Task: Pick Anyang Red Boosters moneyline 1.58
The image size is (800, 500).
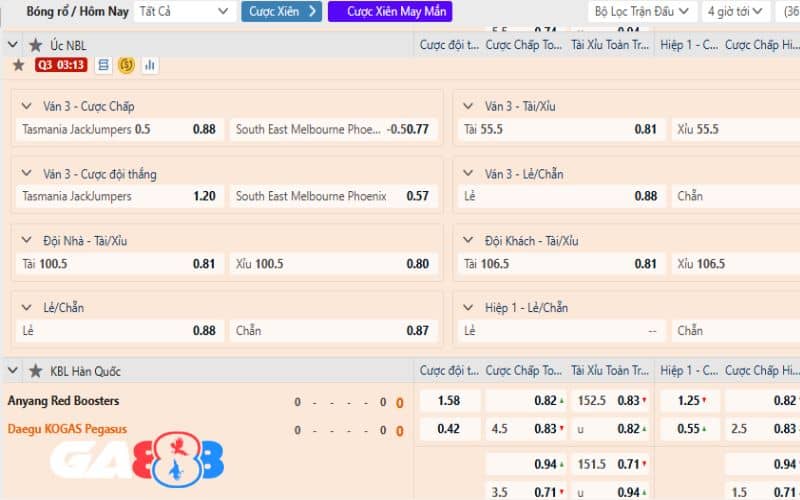Action: coord(449,401)
